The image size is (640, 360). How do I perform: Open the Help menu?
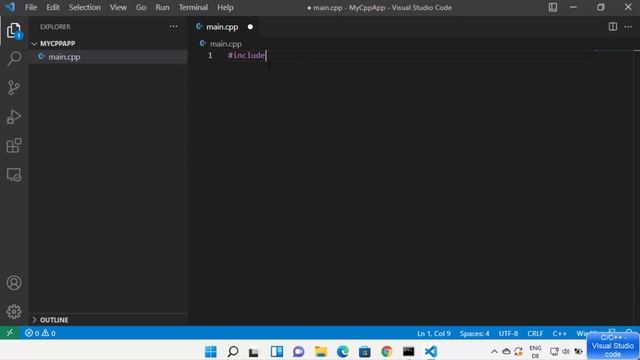(x=225, y=7)
